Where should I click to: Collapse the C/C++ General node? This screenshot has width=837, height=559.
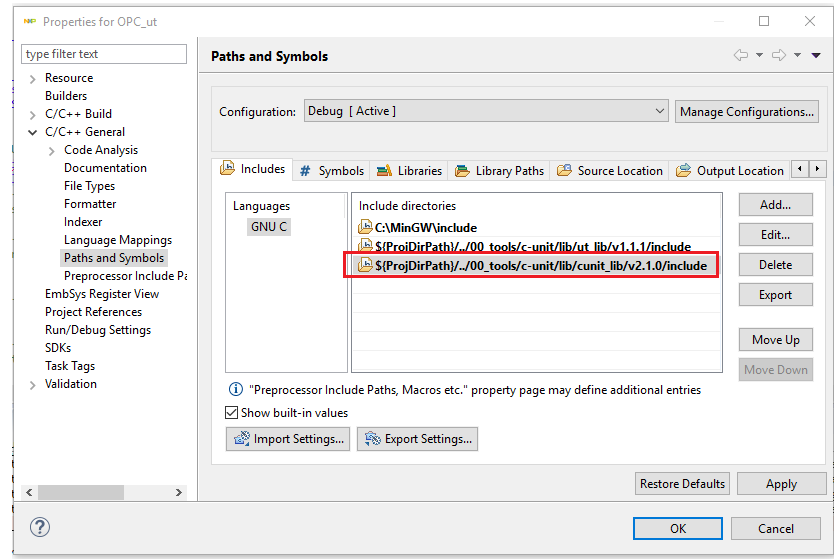click(33, 132)
